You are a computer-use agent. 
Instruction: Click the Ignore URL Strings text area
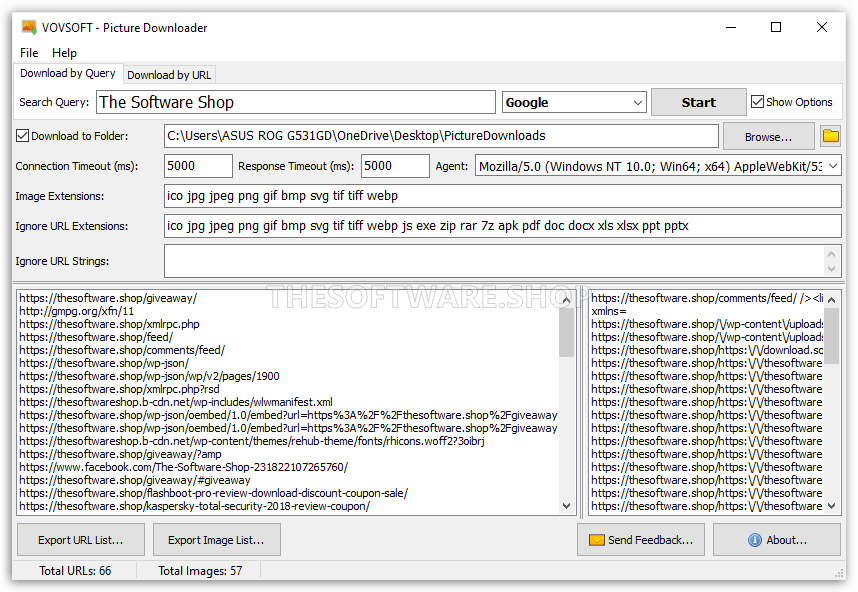[494, 261]
